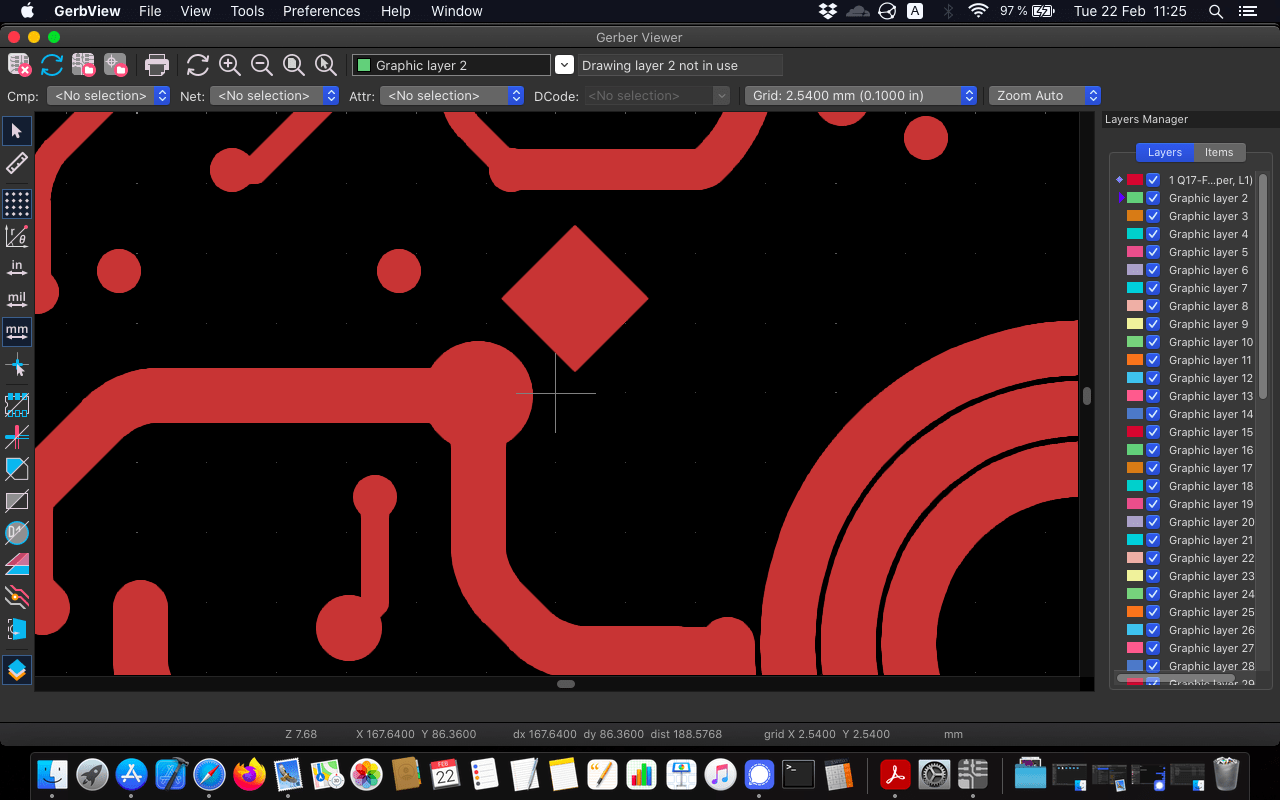Click the Zoom to selection icon

click(326, 65)
